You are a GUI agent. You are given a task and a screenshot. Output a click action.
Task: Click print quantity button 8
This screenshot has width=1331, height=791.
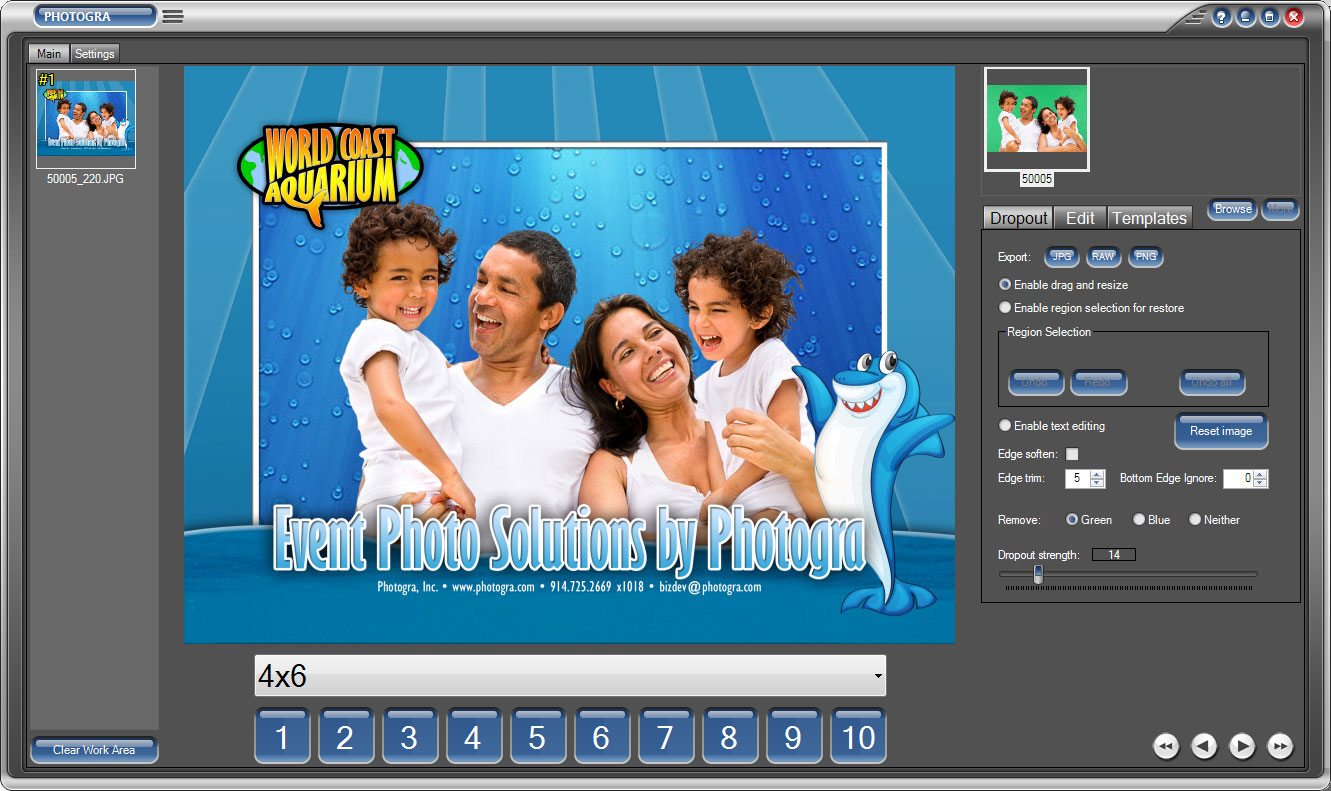pos(730,737)
